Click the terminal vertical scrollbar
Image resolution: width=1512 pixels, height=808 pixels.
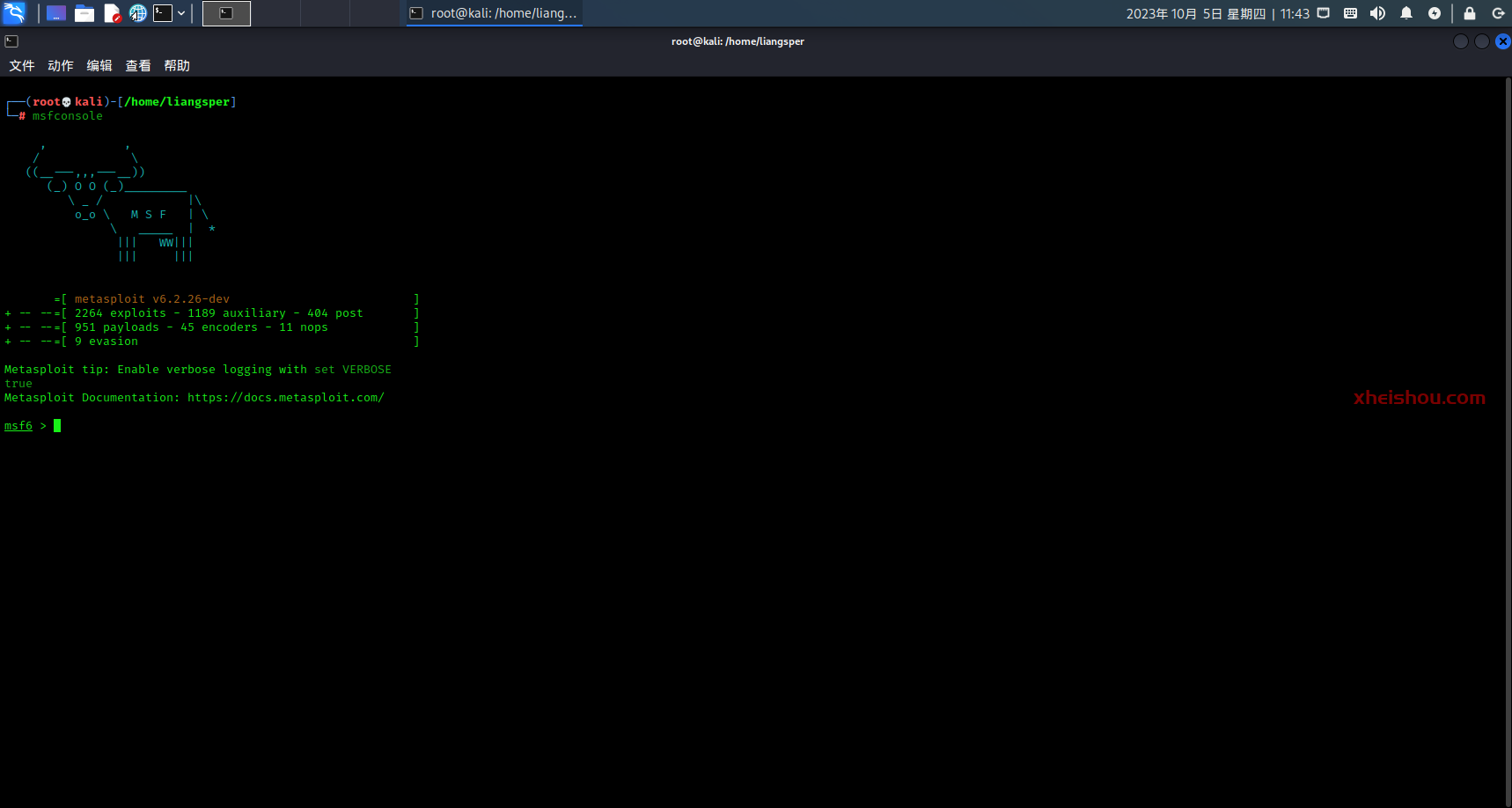(x=1508, y=440)
